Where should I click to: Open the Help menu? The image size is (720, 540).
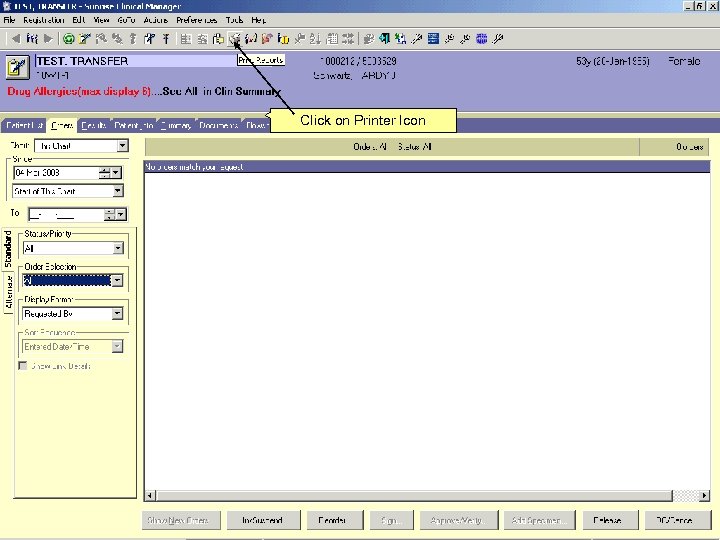(x=259, y=20)
